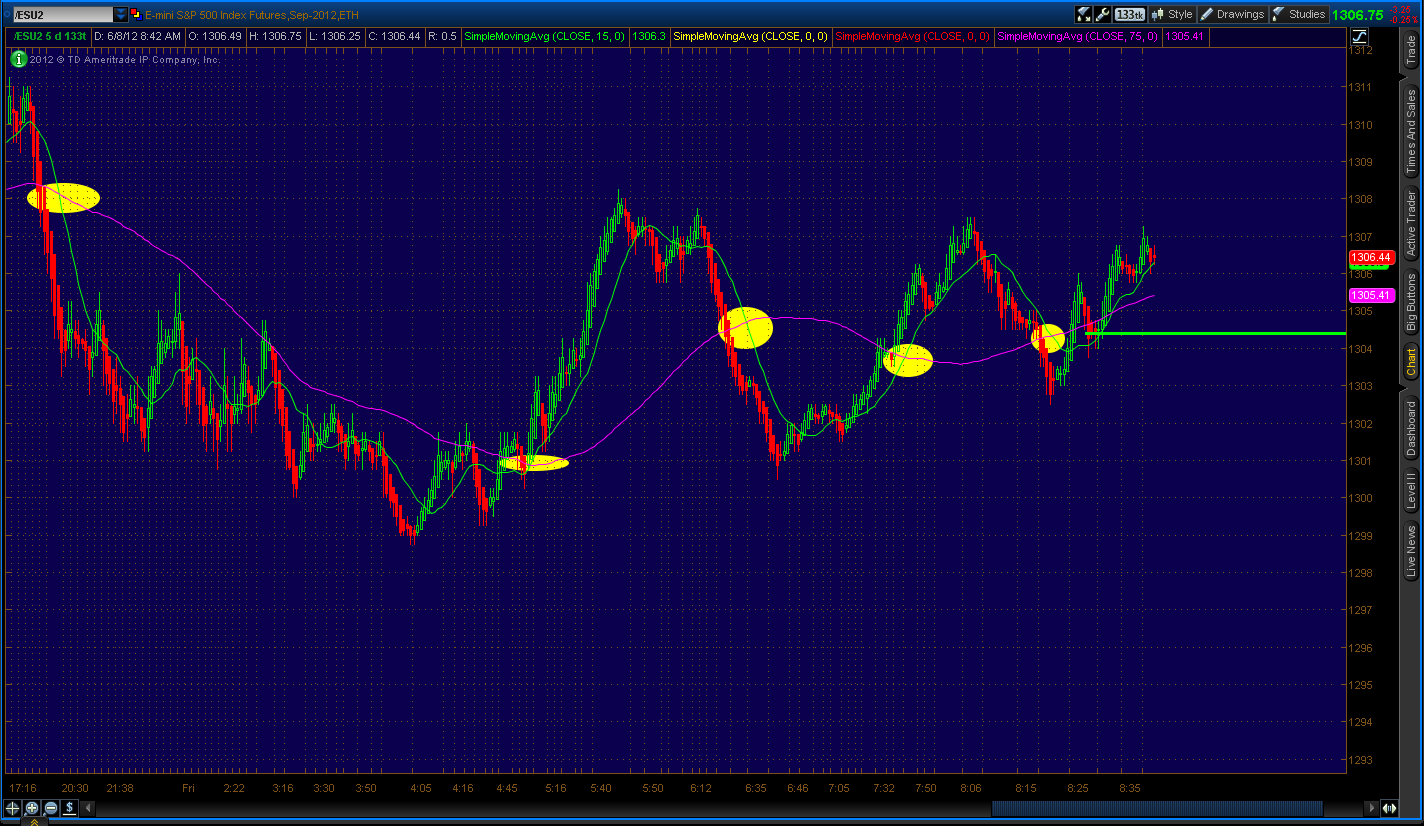Click the colored link squares icon beside the symbol
The width and height of the screenshot is (1424, 826).
[x=135, y=14]
